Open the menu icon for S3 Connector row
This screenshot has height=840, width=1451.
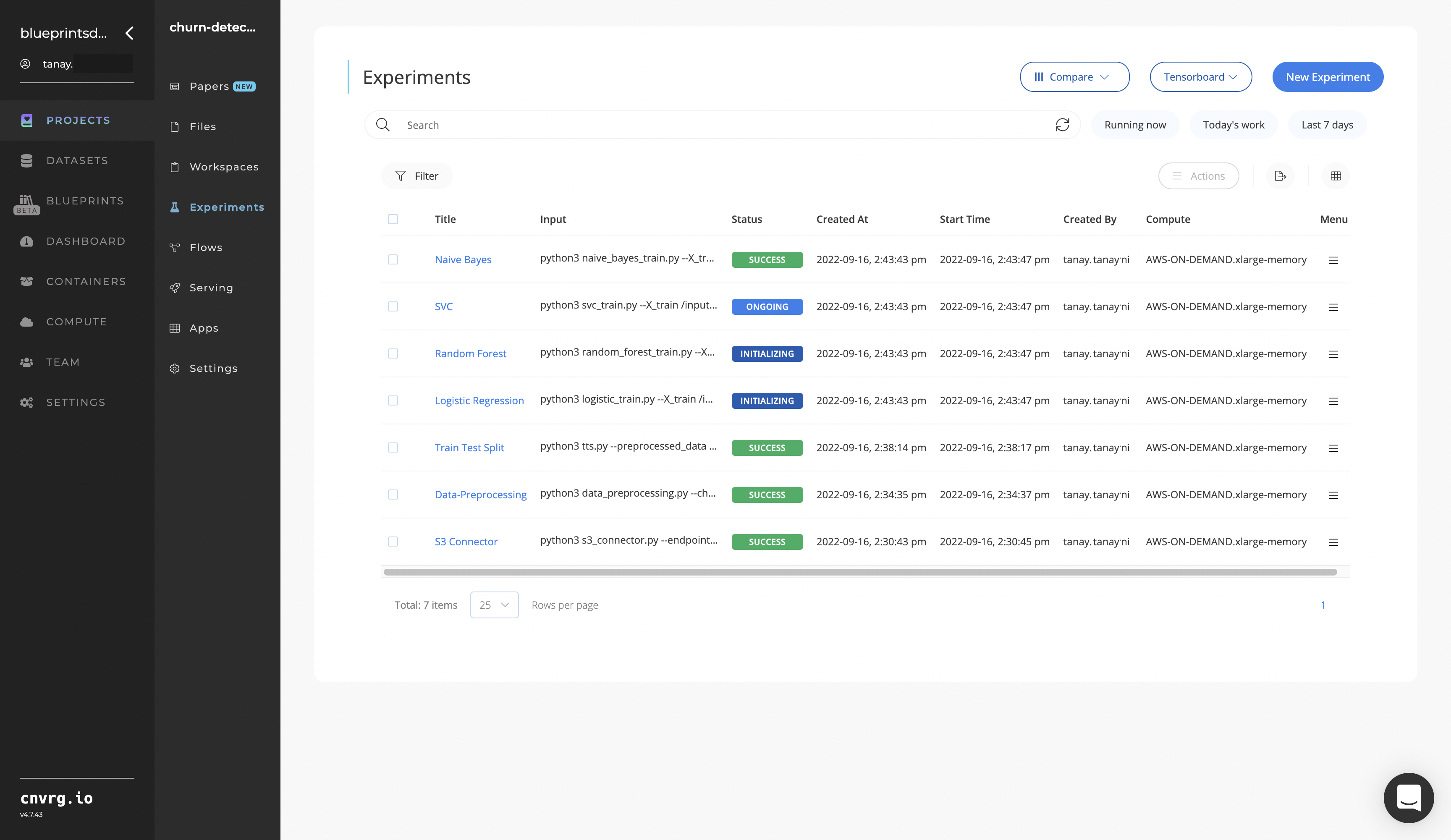(1333, 542)
